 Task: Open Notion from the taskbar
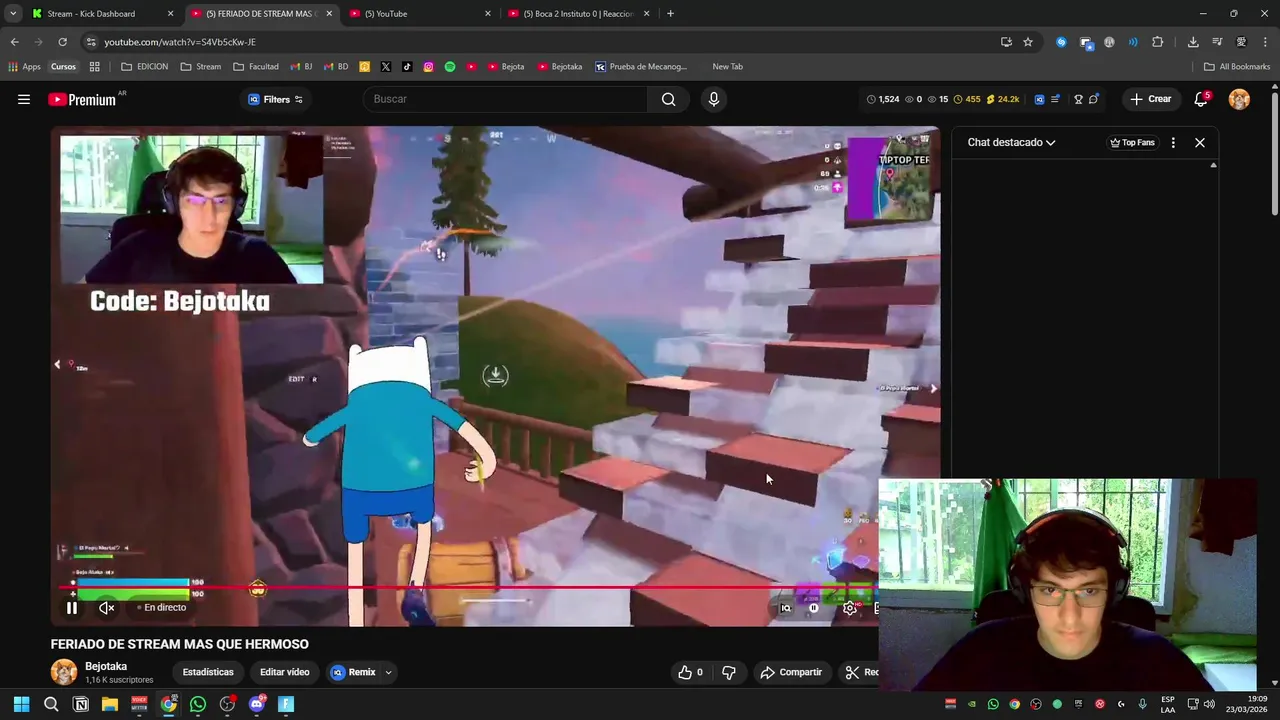point(81,704)
